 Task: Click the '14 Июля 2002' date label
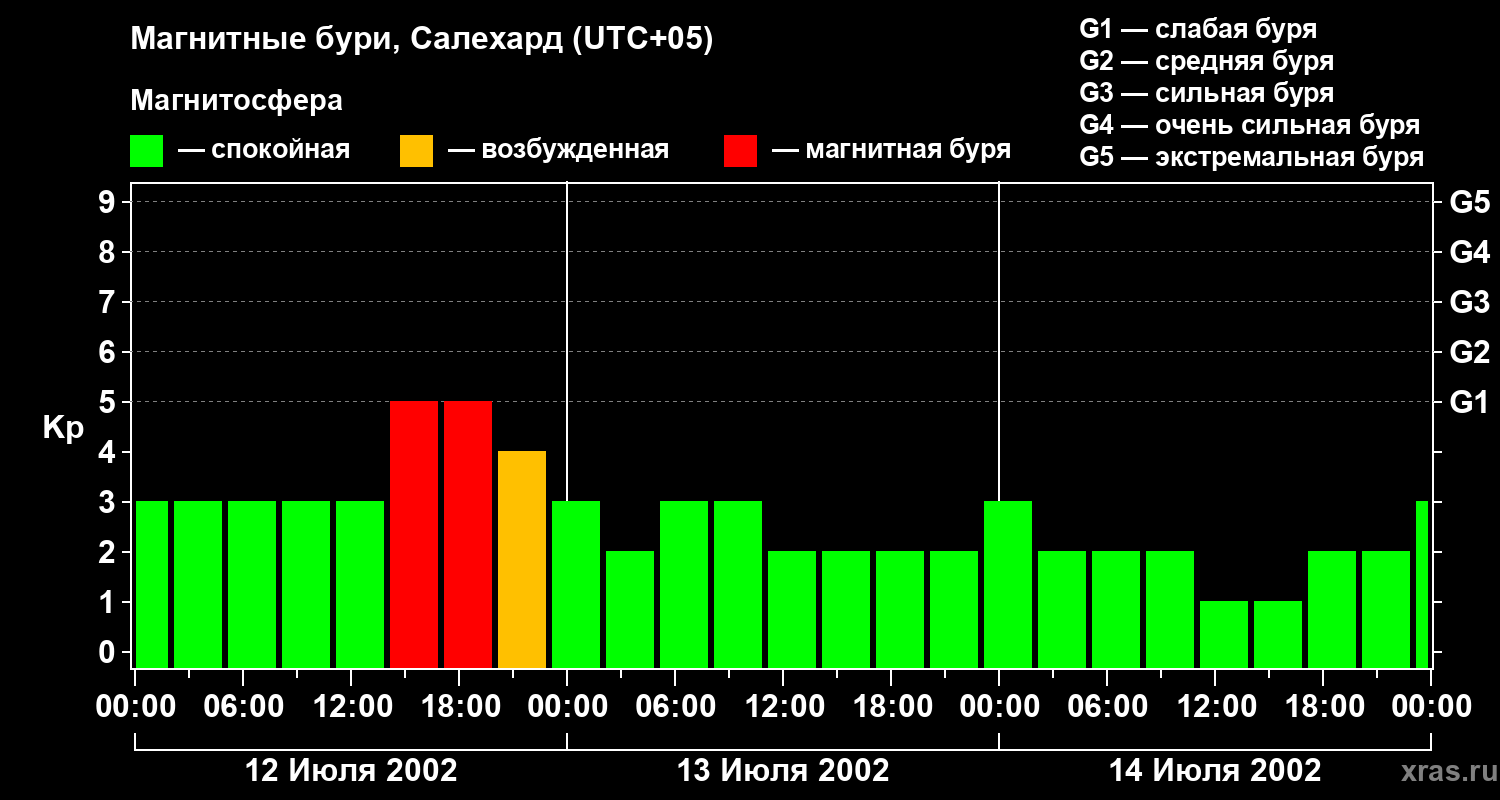click(1215, 771)
